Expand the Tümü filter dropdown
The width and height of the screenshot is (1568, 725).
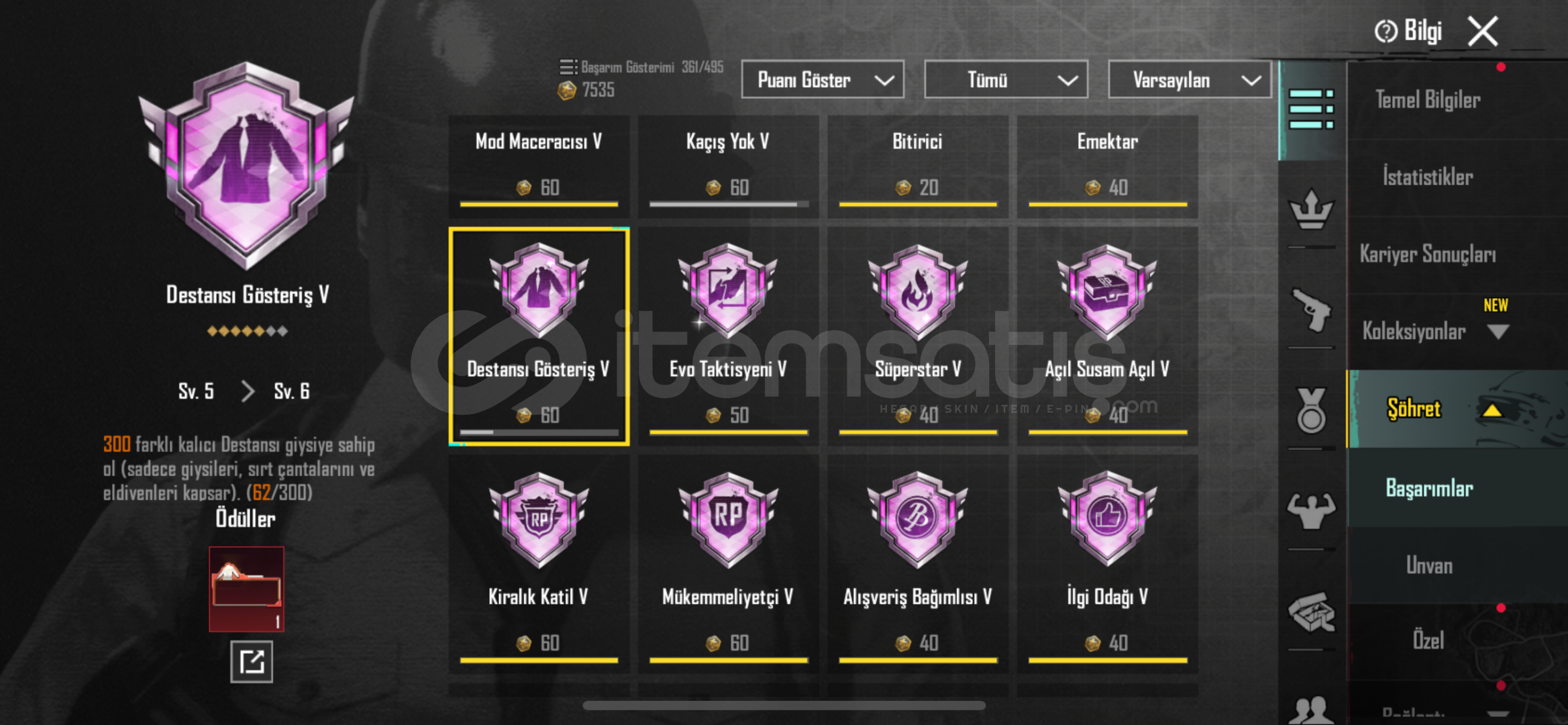[1006, 80]
